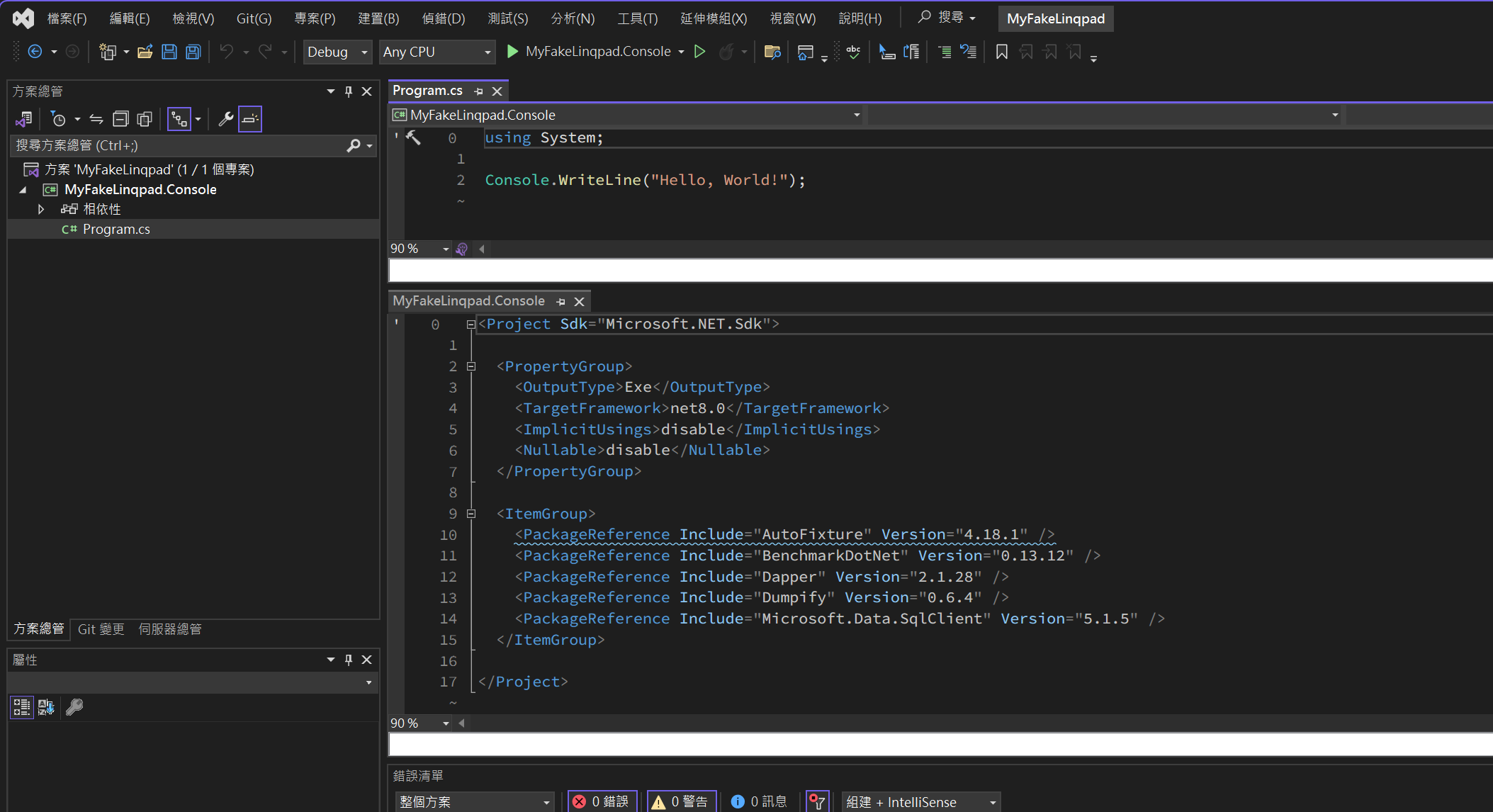1493x812 pixels.
Task: Save the current file with the disk icon
Action: pos(169,52)
